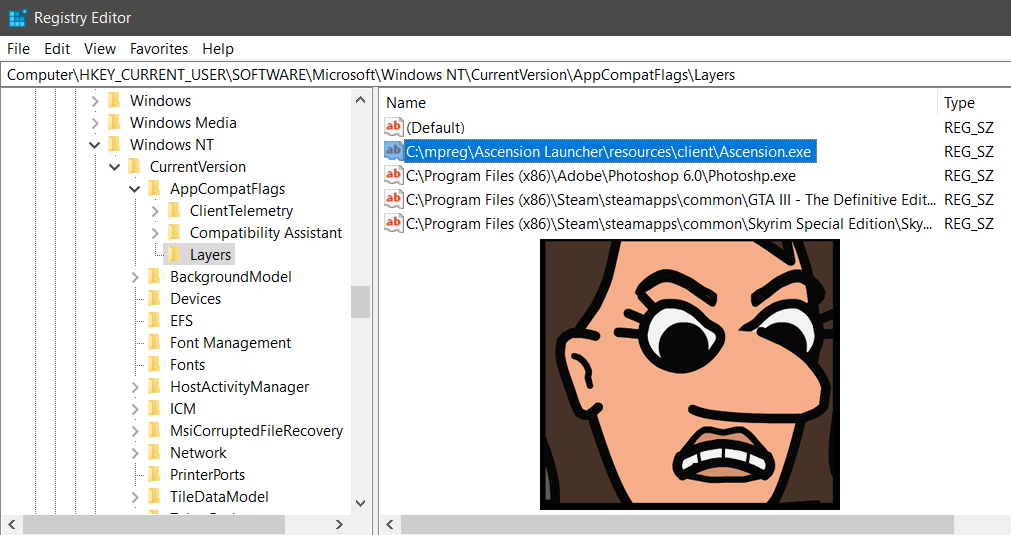The image size is (1011, 535).
Task: Expand the Network key
Action: (x=135, y=453)
